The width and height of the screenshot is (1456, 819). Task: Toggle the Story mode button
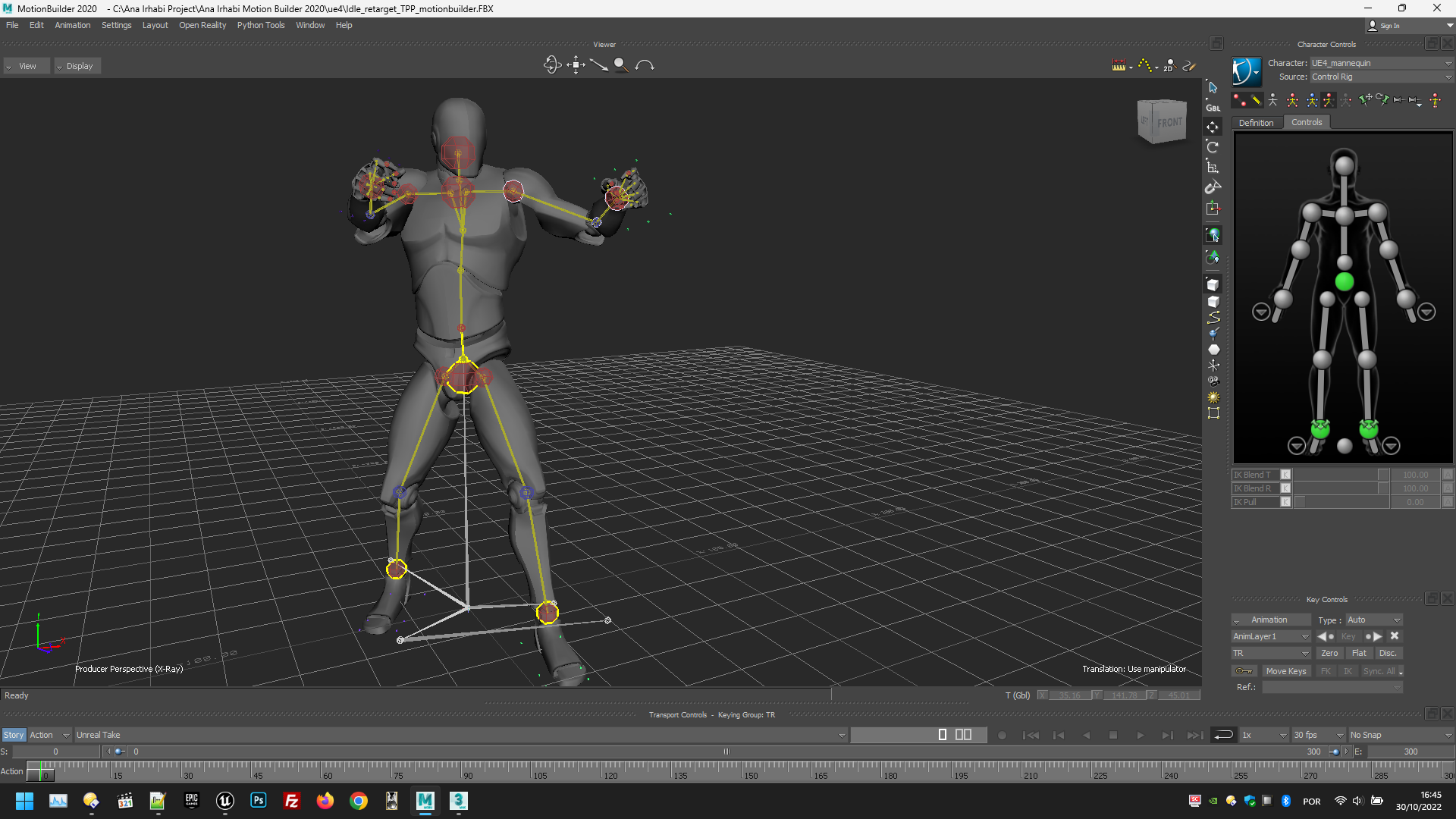[x=14, y=735]
